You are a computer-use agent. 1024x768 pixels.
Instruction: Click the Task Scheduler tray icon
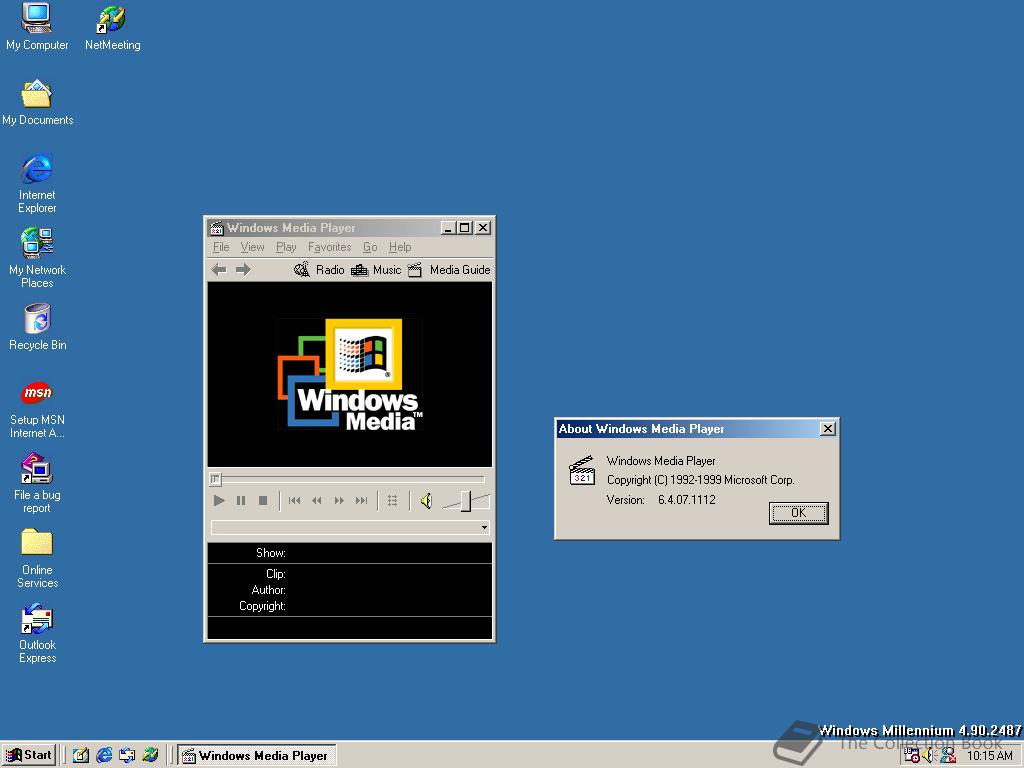pyautogui.click(x=911, y=755)
